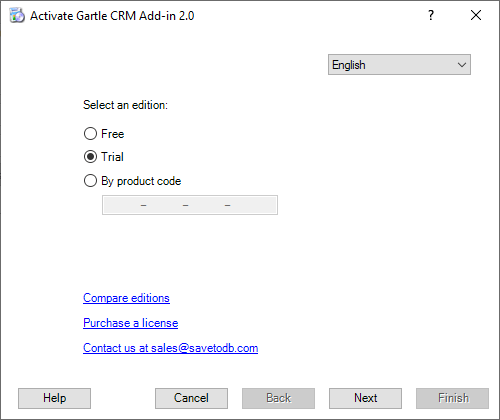Click the last segment of product code field
Image resolution: width=500 pixels, height=420 pixels.
coord(253,205)
